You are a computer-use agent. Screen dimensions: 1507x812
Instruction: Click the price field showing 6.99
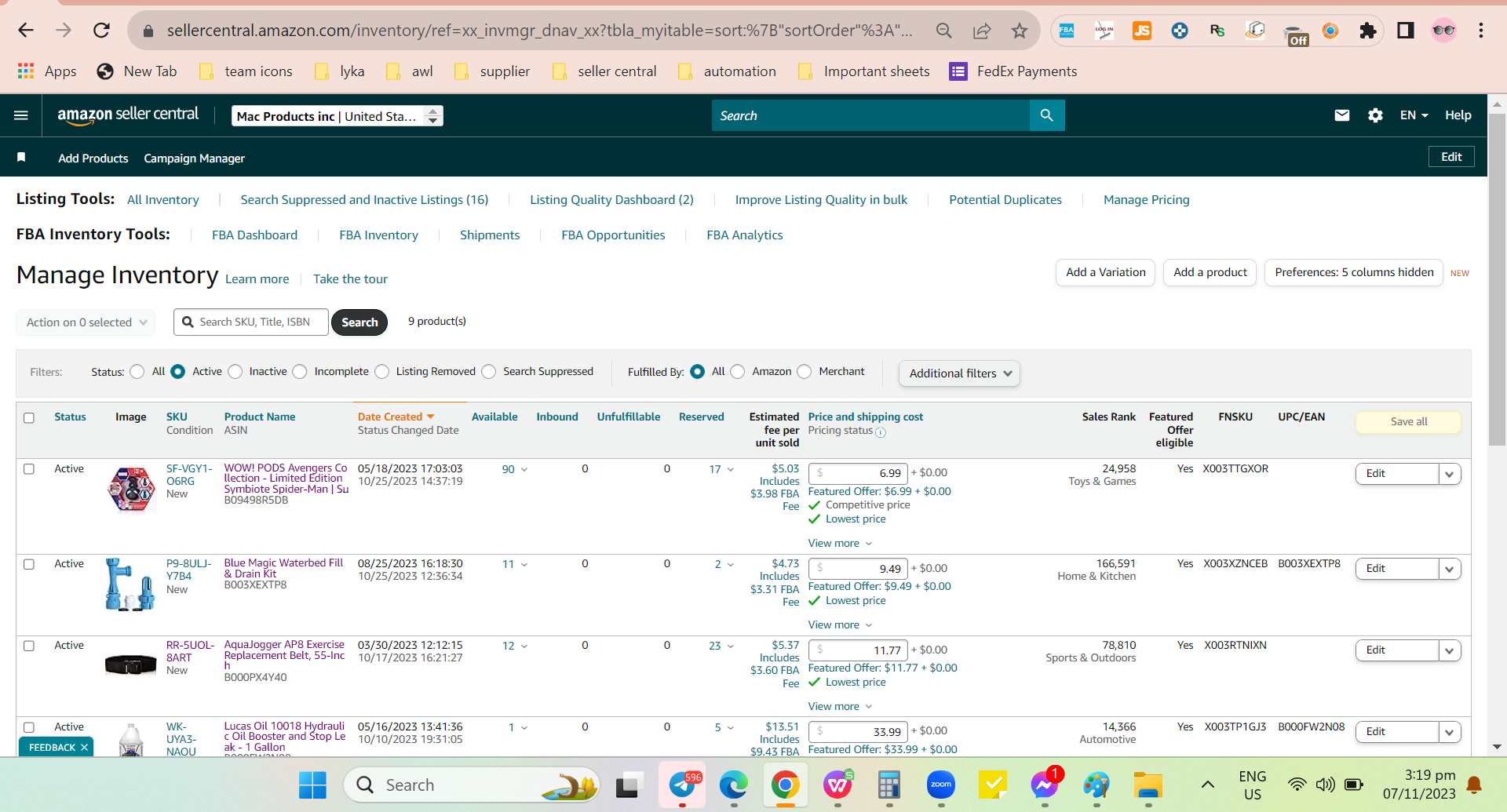tap(858, 473)
